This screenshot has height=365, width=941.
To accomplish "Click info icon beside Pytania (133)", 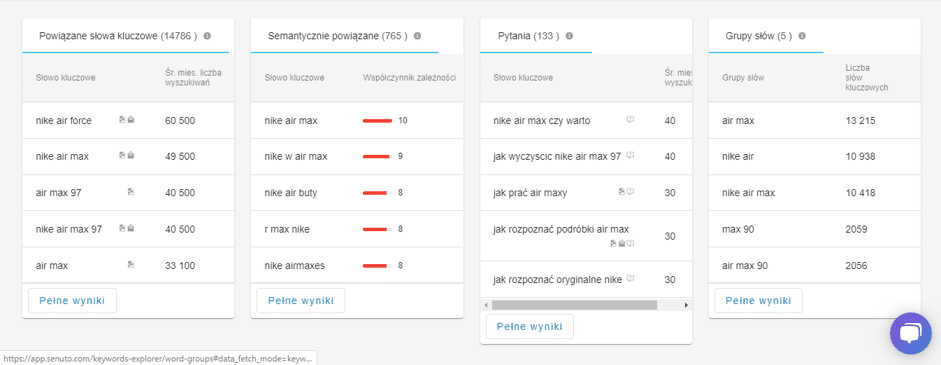I will click(x=569, y=36).
